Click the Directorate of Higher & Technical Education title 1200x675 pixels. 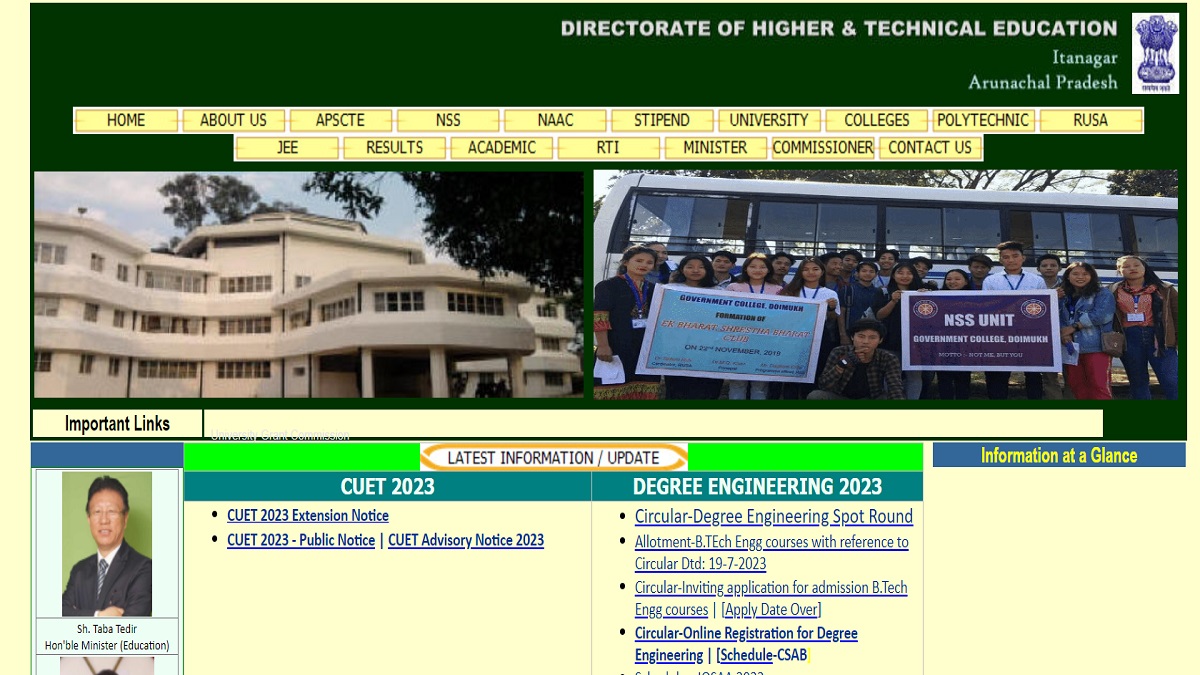[x=839, y=28]
